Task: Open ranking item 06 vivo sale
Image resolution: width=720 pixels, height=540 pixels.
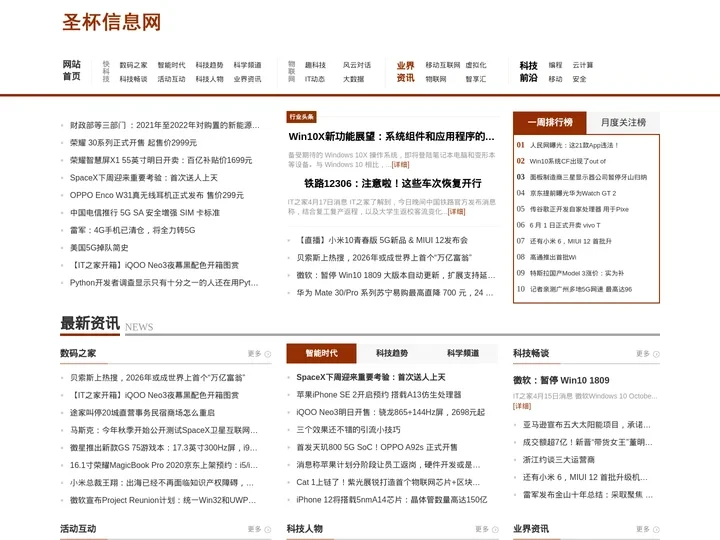Action: (565, 225)
